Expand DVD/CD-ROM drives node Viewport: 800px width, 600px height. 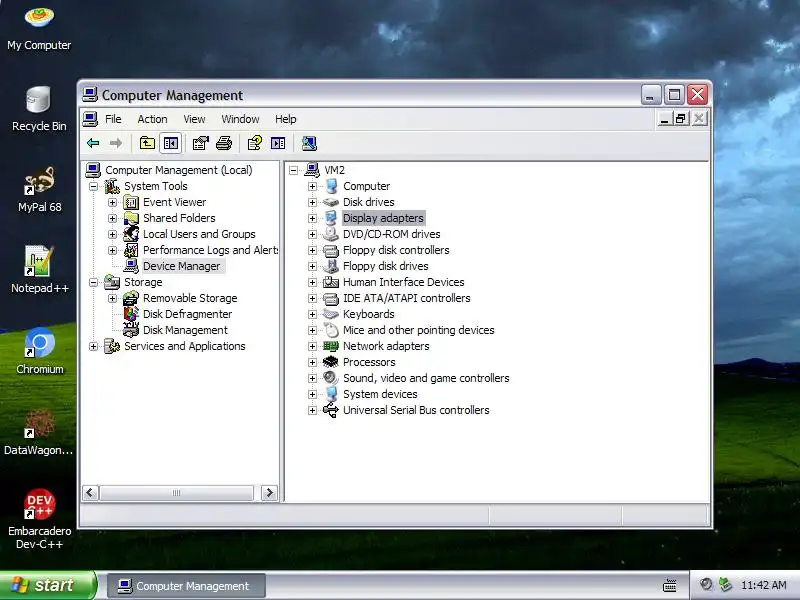(312, 234)
